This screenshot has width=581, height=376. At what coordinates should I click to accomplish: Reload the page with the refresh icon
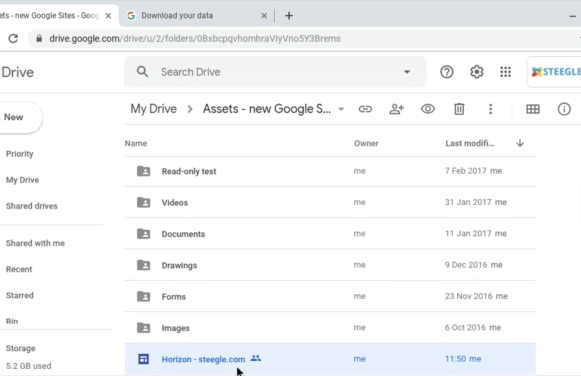pos(13,39)
